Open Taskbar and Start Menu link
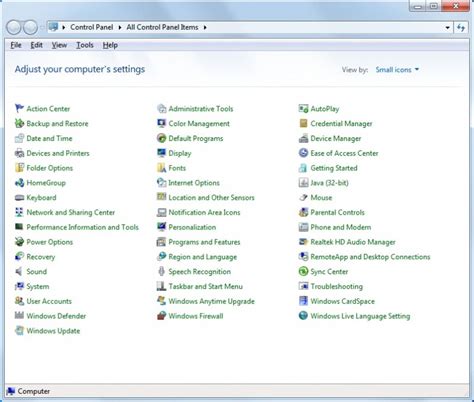474x402 pixels. point(206,286)
